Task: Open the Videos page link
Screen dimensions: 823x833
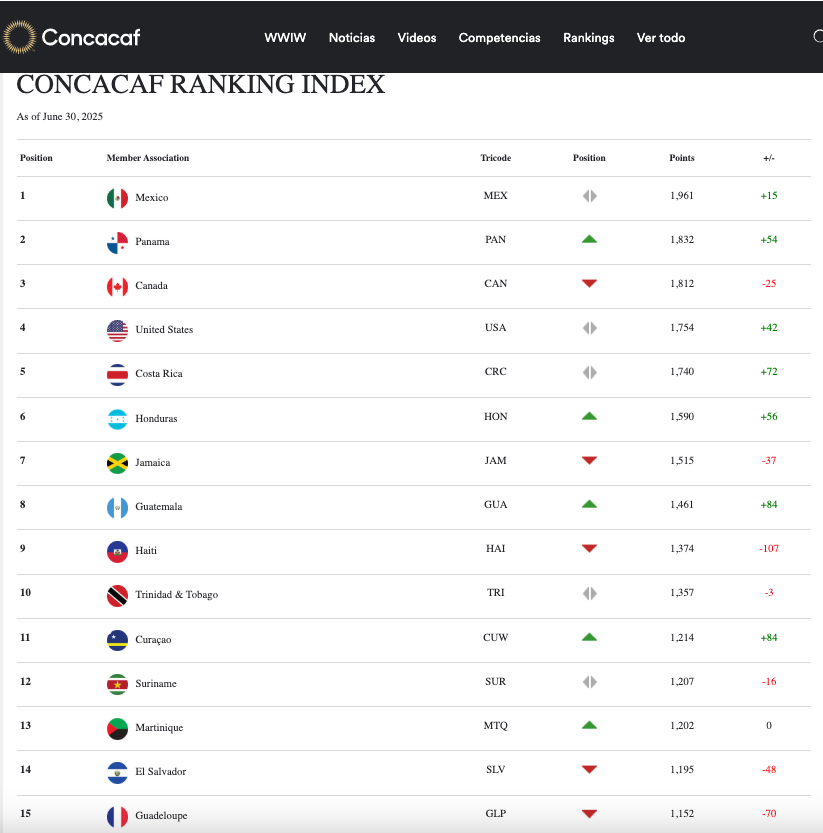Action: pyautogui.click(x=417, y=38)
